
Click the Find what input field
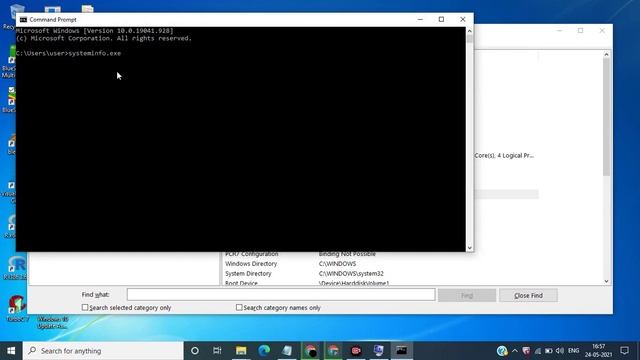click(x=281, y=295)
